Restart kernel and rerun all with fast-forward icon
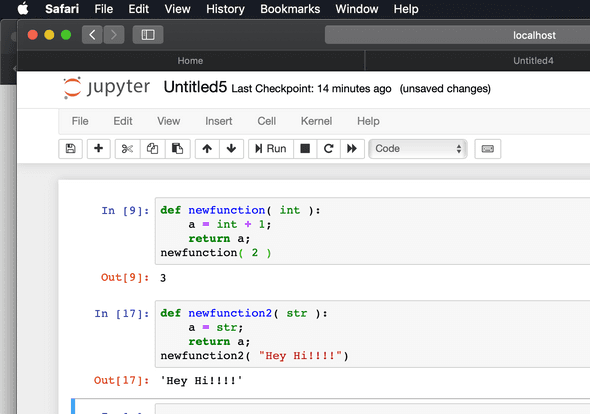The width and height of the screenshot is (590, 414). [x=352, y=149]
